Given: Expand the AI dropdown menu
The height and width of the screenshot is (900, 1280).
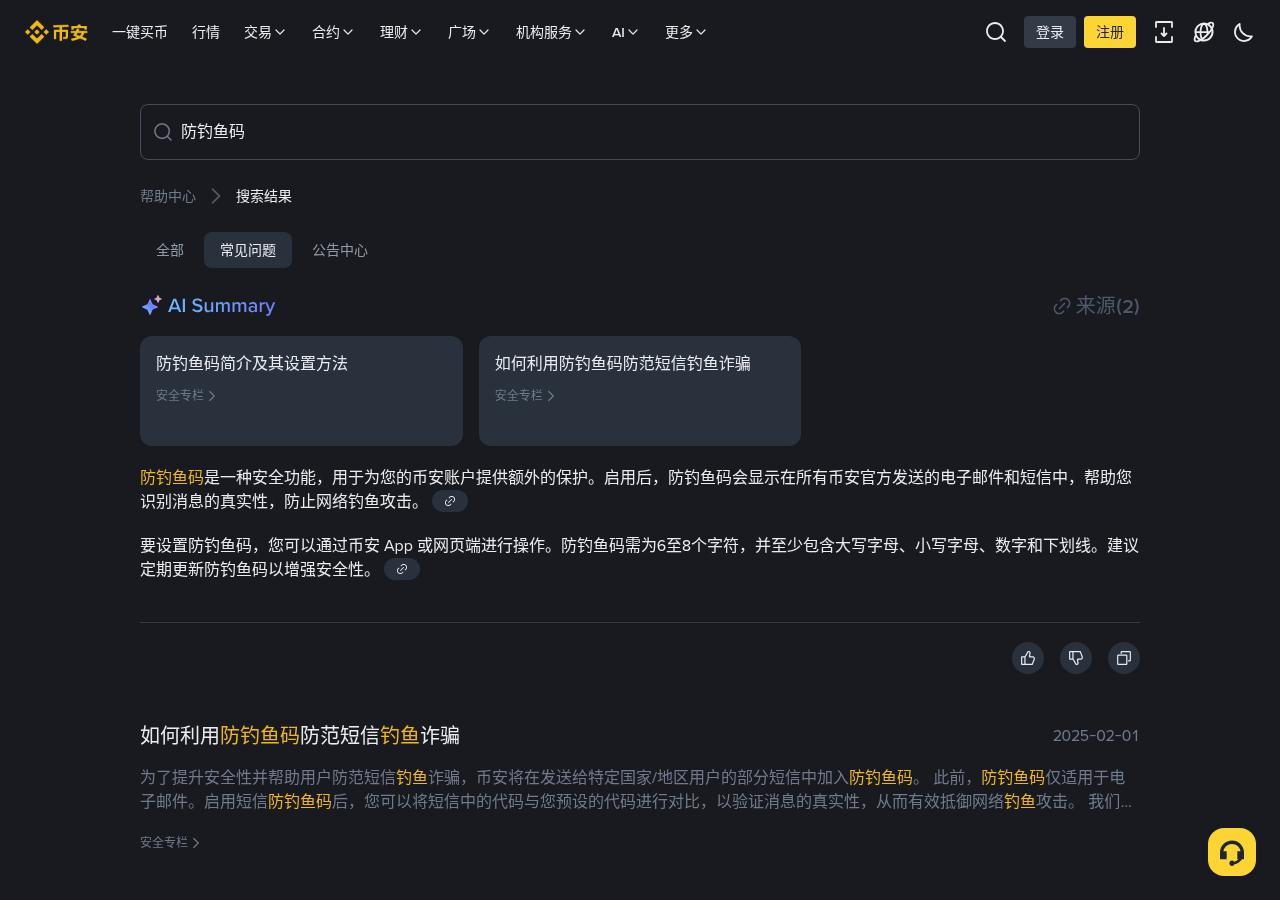Looking at the screenshot, I should (x=625, y=32).
